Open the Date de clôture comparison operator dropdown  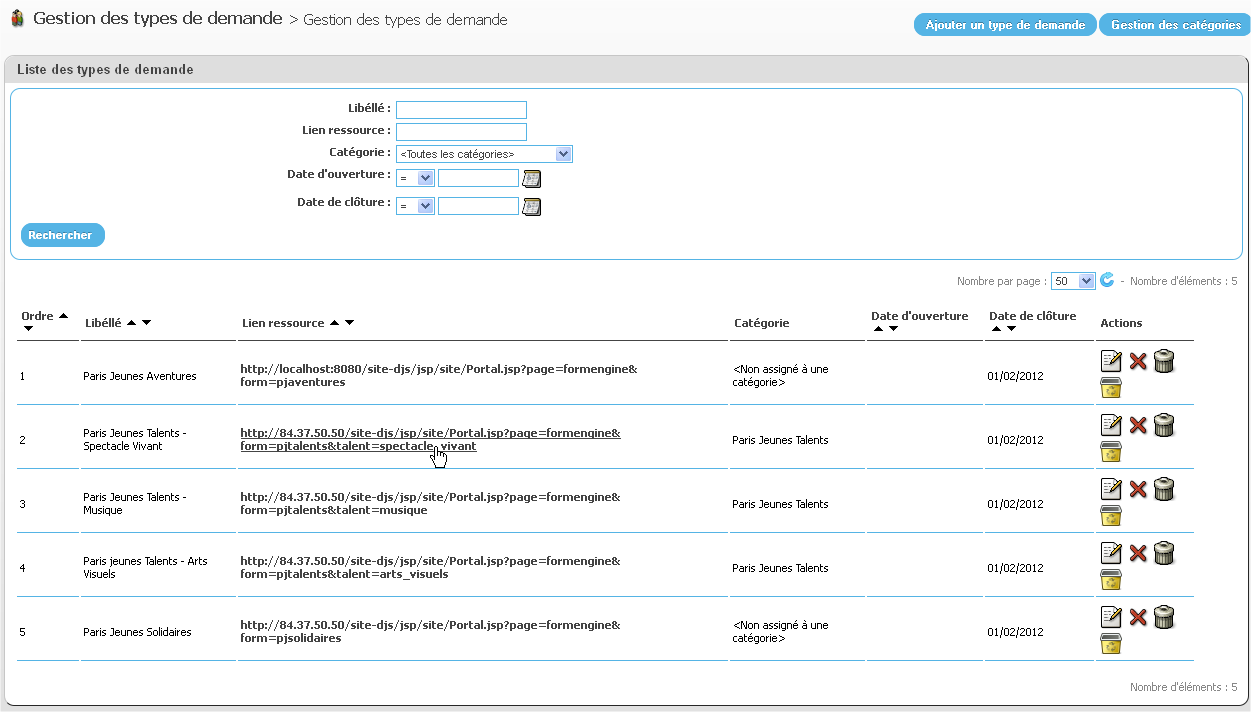click(x=415, y=206)
